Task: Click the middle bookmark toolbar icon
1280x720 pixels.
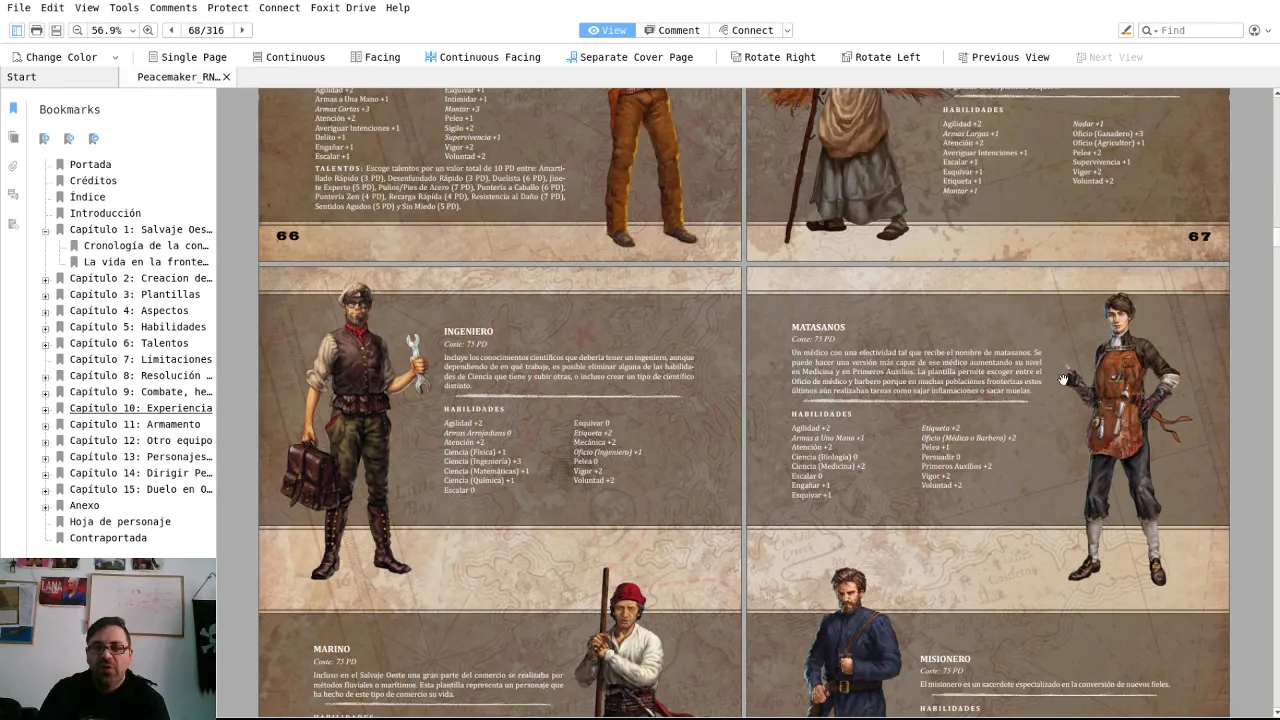Action: click(69, 139)
